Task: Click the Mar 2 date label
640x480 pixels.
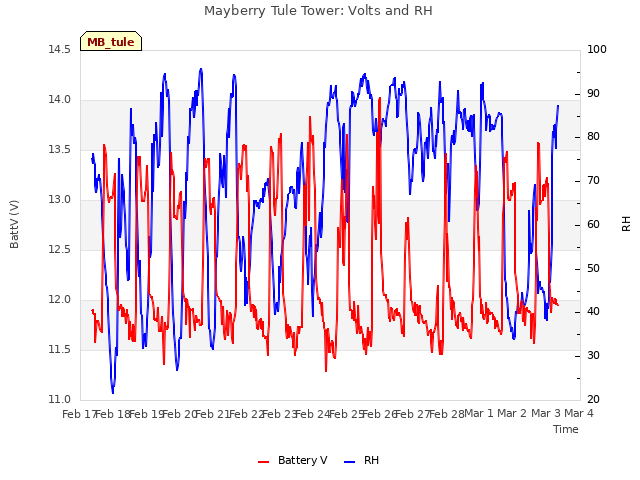Action: [x=512, y=414]
